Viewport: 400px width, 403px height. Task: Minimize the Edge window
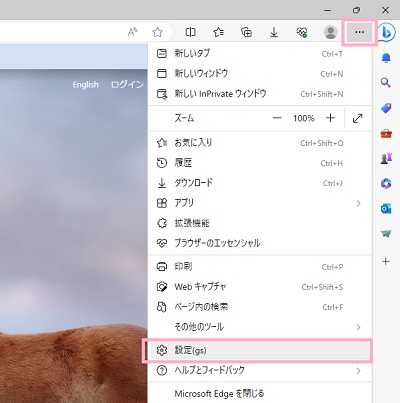328,10
